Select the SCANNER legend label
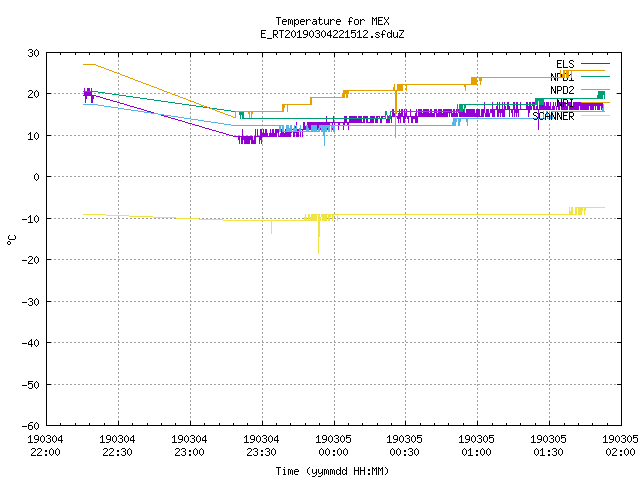640x480 pixels. (553, 116)
